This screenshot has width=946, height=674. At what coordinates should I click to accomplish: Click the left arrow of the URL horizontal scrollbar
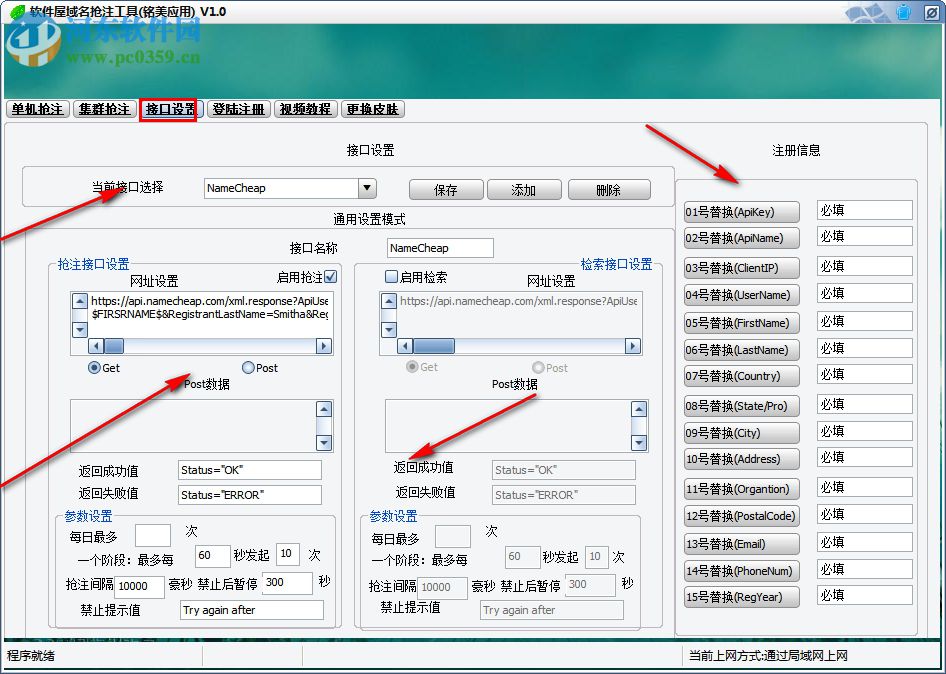tap(95, 346)
